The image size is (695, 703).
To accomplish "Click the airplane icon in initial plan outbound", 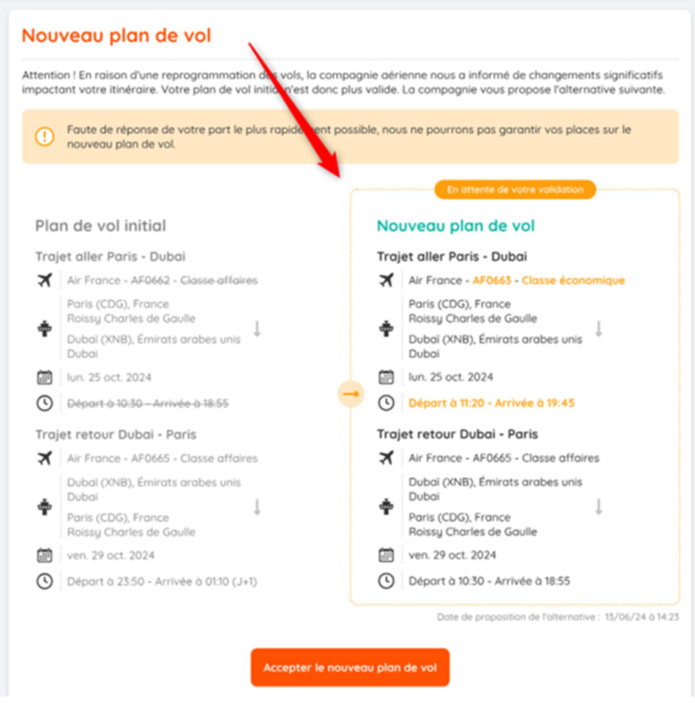I will click(44, 281).
